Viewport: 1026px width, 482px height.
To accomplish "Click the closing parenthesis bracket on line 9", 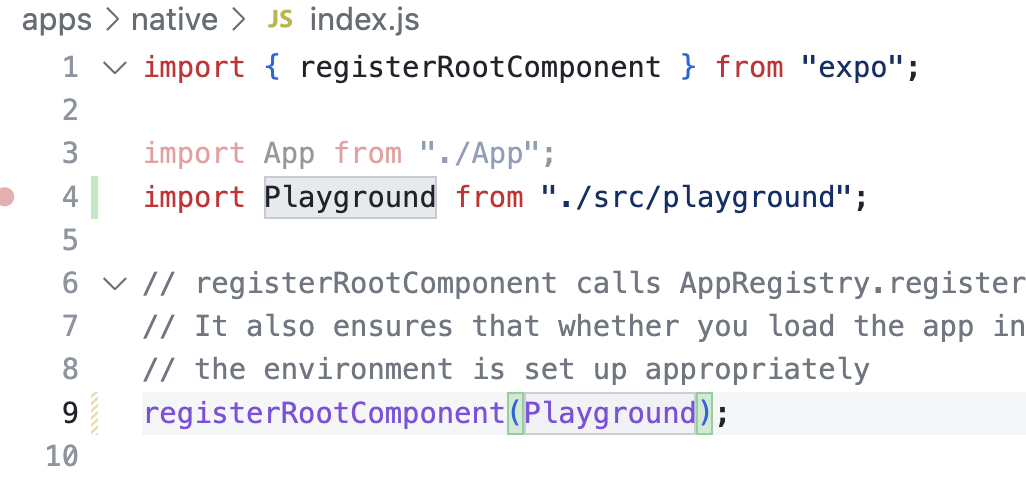I will pos(705,413).
